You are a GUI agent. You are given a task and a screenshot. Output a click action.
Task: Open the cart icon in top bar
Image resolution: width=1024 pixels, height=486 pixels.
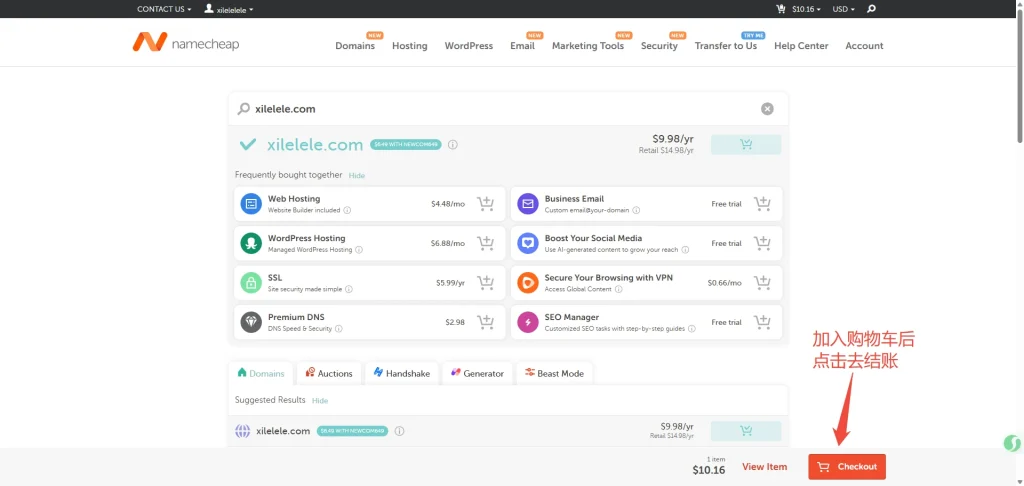click(780, 9)
